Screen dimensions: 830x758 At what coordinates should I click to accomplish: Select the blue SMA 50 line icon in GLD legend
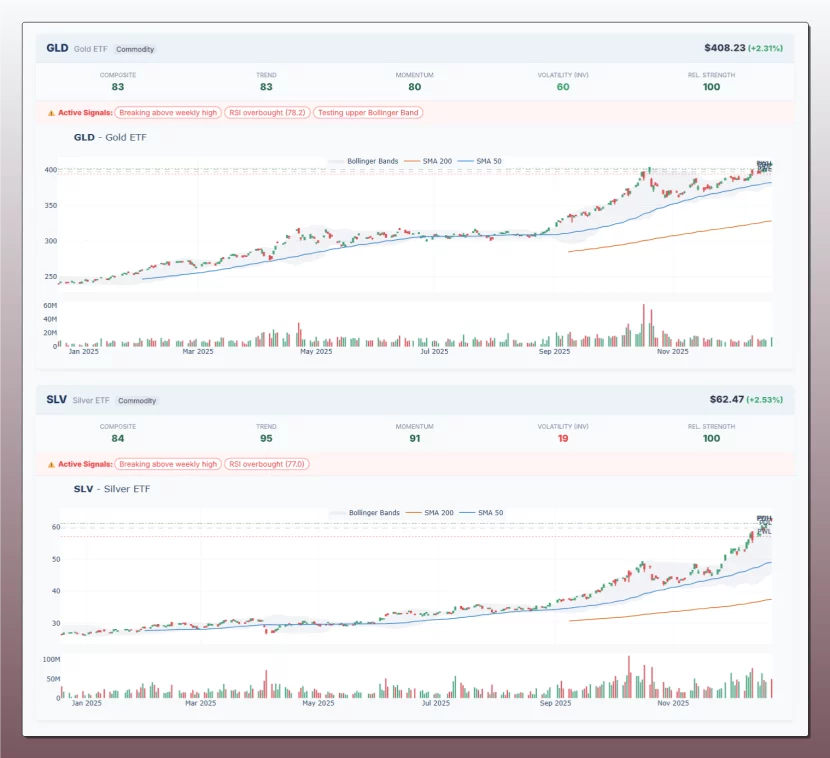466,160
